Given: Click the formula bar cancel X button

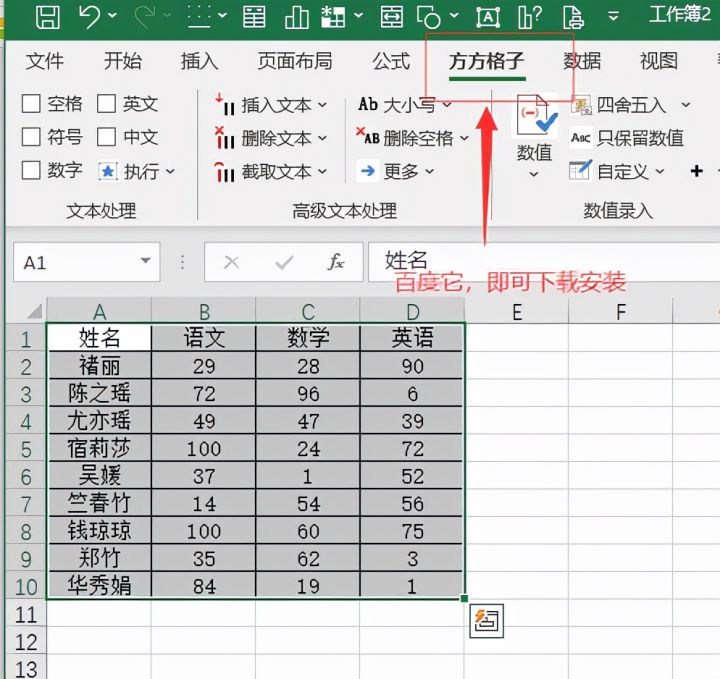Looking at the screenshot, I should [231, 263].
